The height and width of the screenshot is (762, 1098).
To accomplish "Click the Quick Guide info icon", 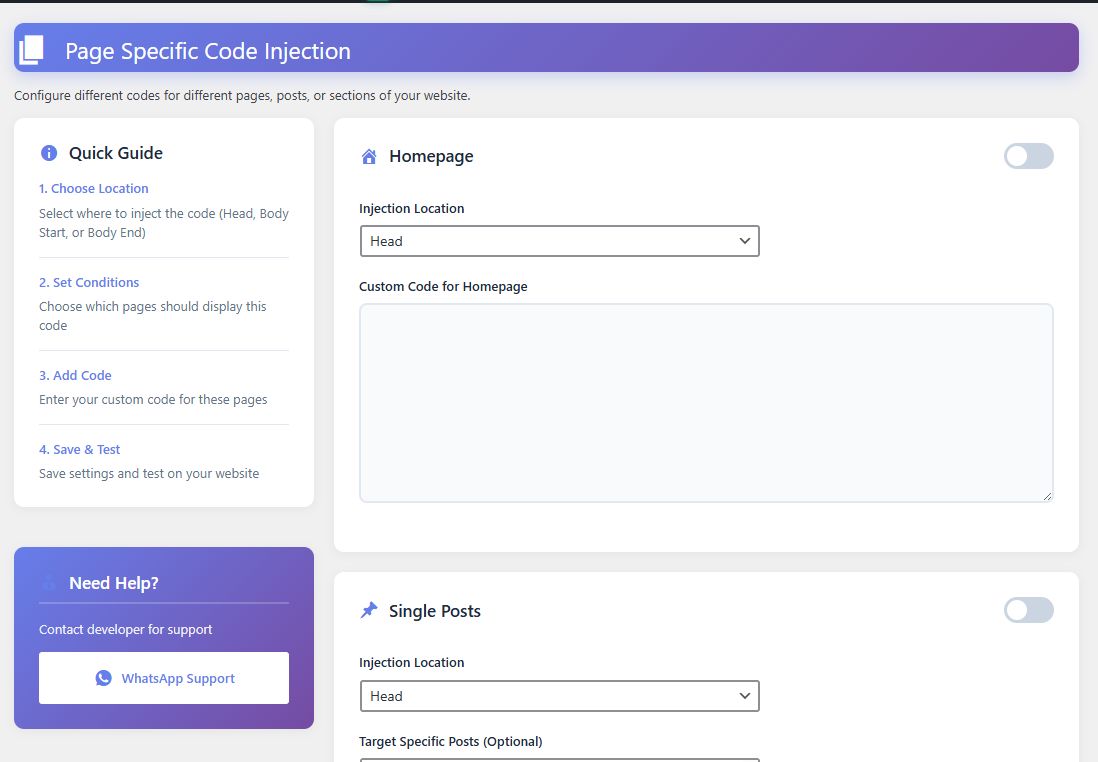I will click(x=48, y=153).
